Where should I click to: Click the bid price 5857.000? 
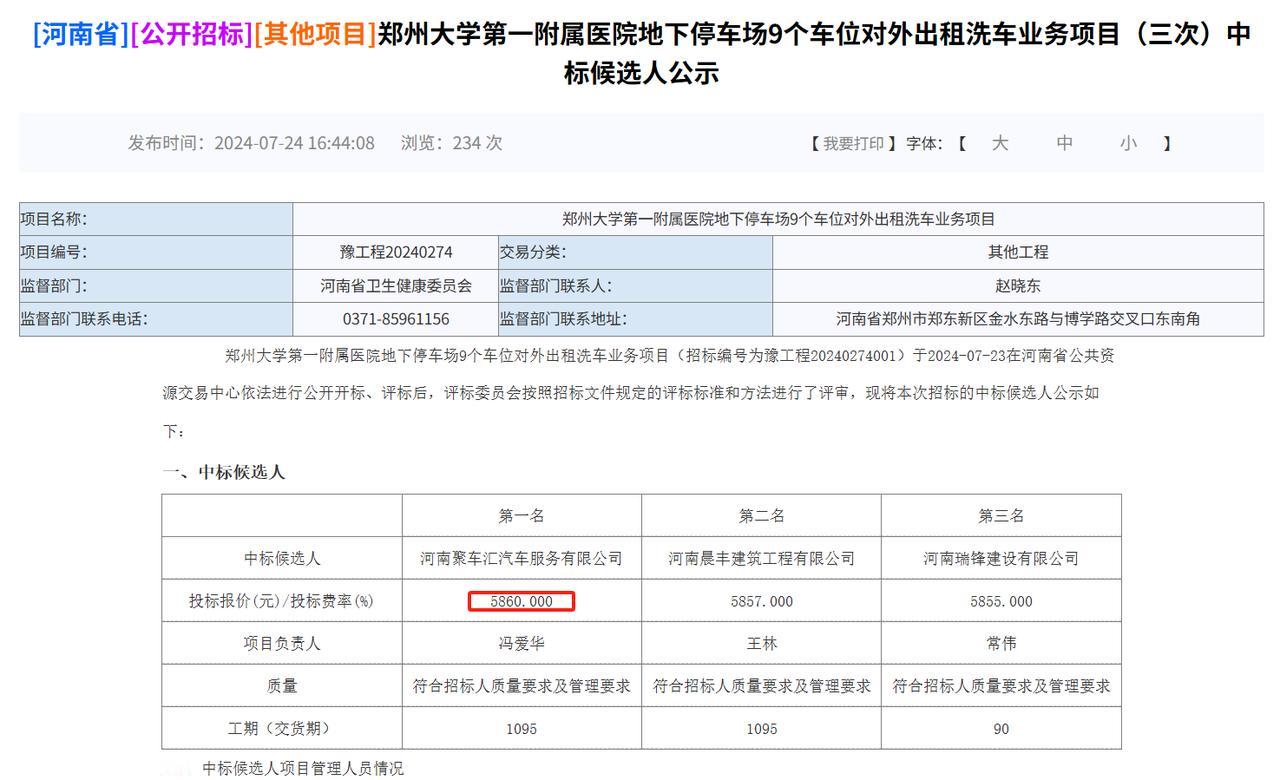(762, 602)
